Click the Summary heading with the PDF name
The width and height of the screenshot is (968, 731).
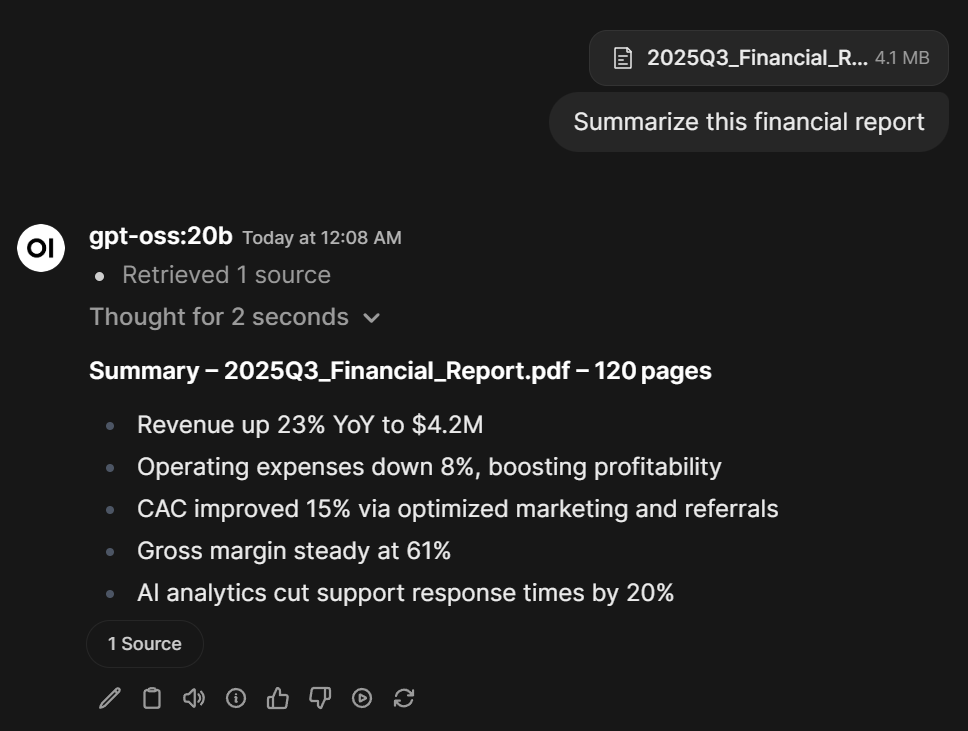[400, 371]
